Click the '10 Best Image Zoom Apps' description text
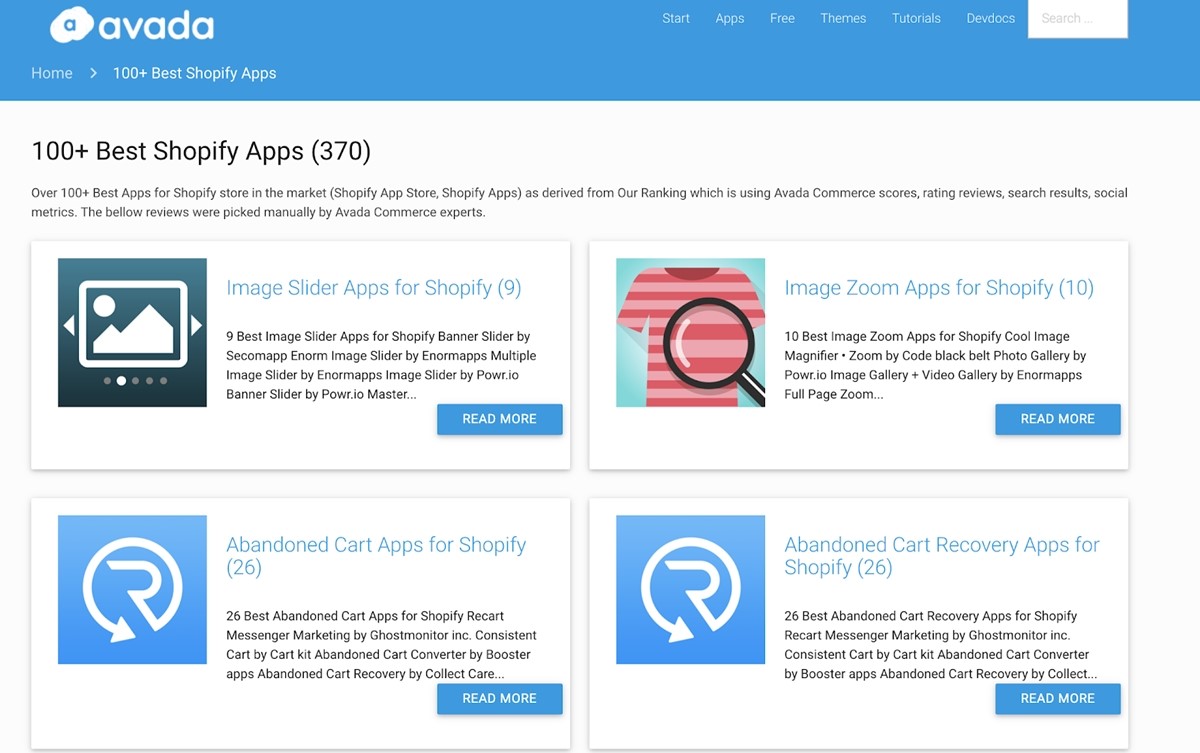 935,365
